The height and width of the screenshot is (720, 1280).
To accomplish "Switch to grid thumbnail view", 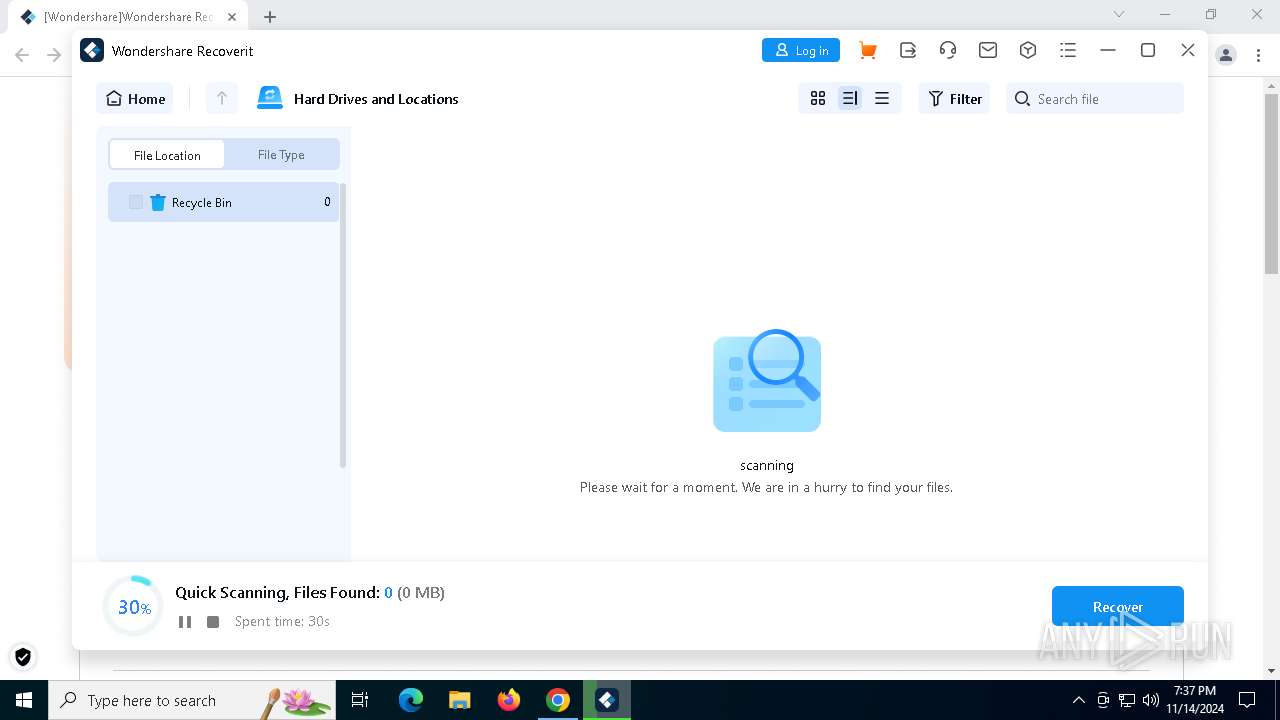I will (818, 98).
